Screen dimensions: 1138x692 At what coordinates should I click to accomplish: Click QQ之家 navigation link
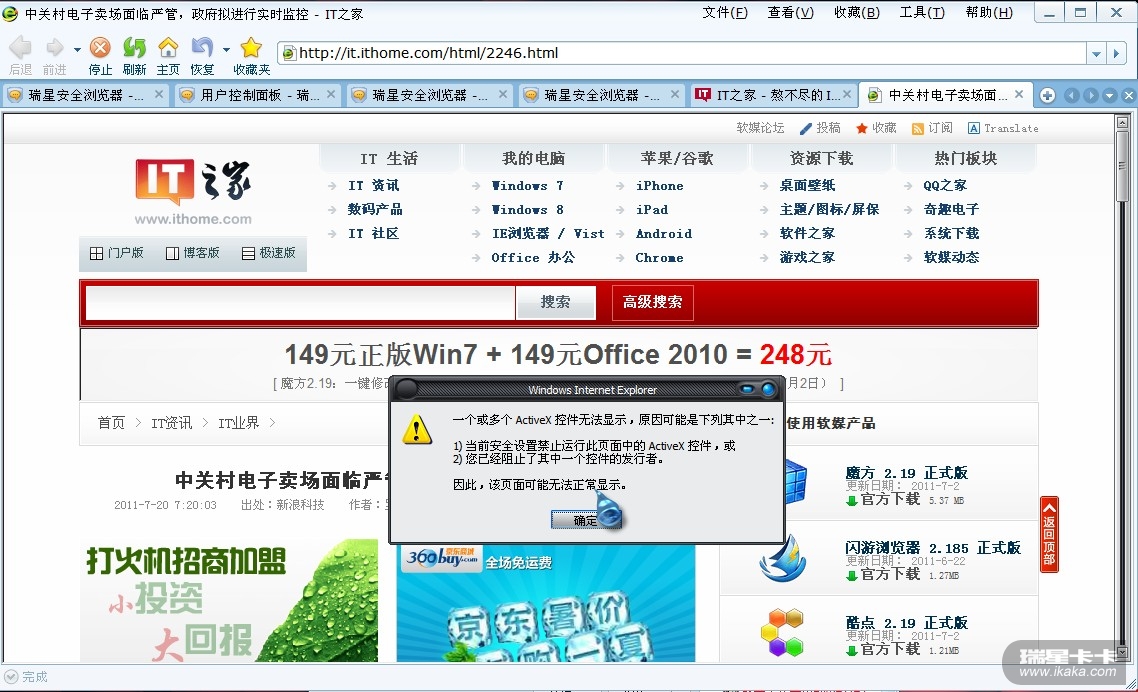point(944,186)
